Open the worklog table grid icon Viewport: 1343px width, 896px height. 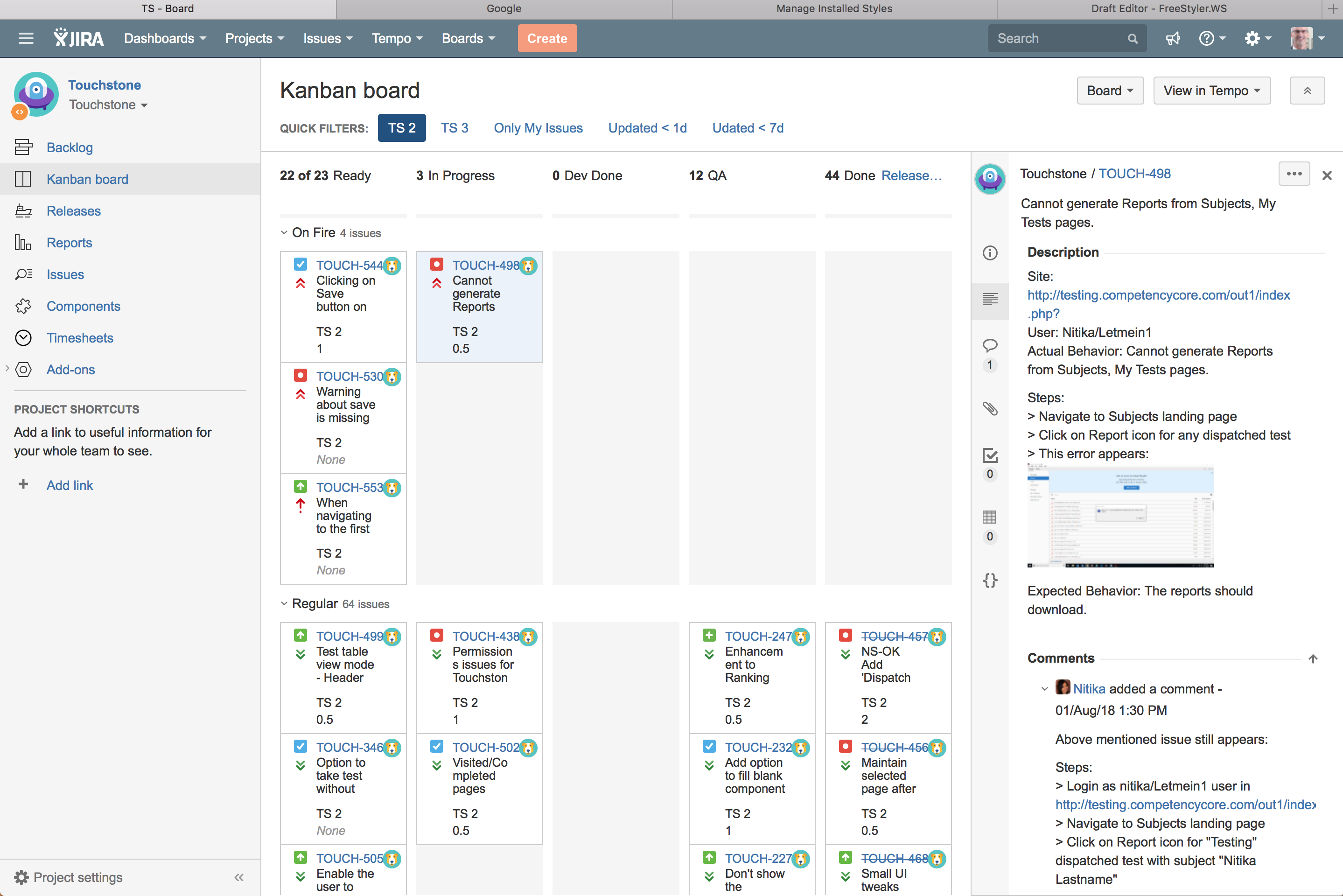990,517
